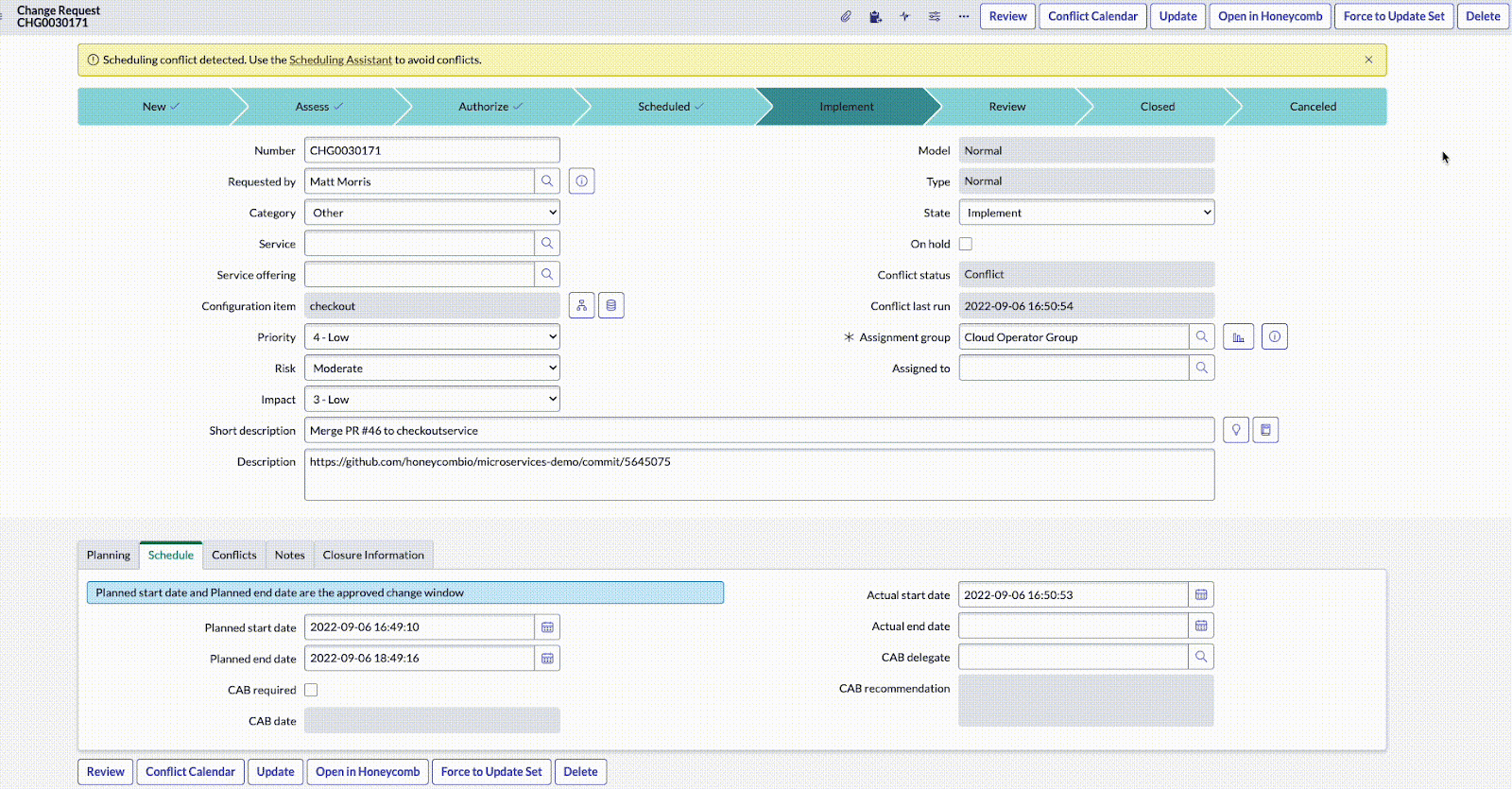Click the more options ellipsis icon

click(x=963, y=16)
